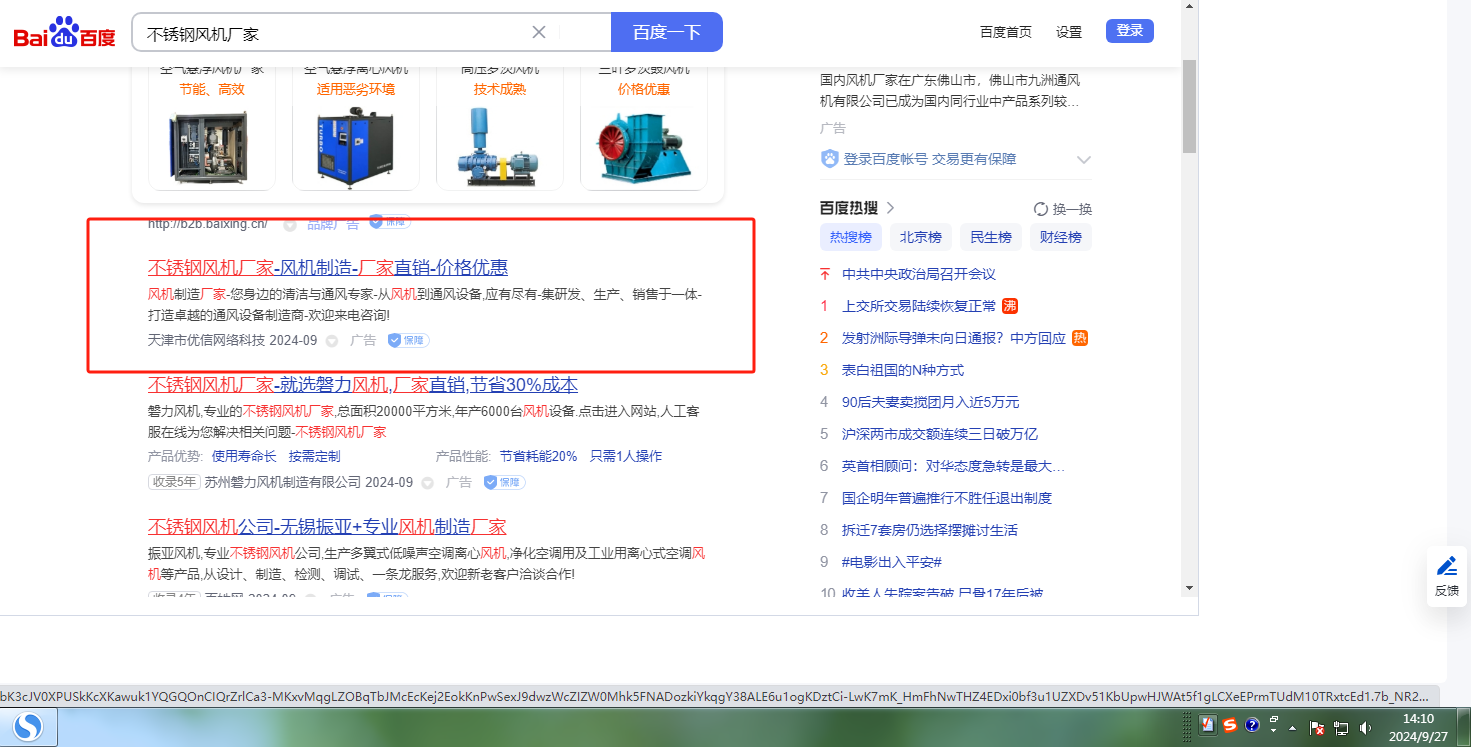This screenshot has height=747, width=1471.
Task: Select the 热搜榜 tab
Action: pyautogui.click(x=851, y=237)
